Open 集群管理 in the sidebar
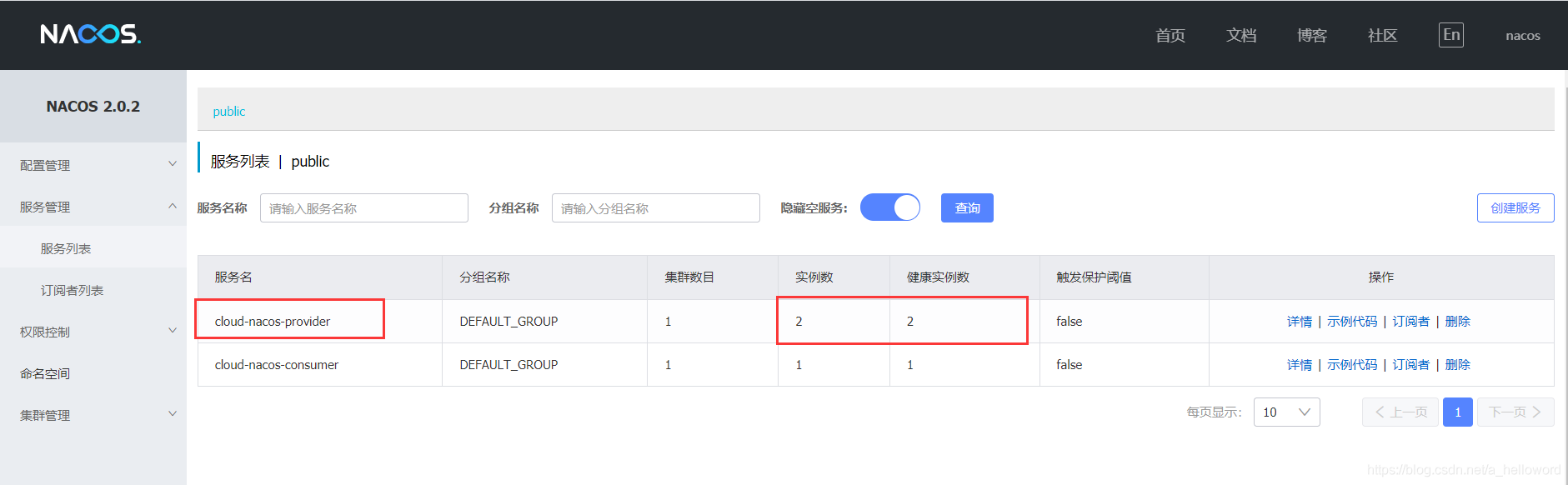Image resolution: width=1568 pixels, height=485 pixels. pyautogui.click(x=45, y=416)
